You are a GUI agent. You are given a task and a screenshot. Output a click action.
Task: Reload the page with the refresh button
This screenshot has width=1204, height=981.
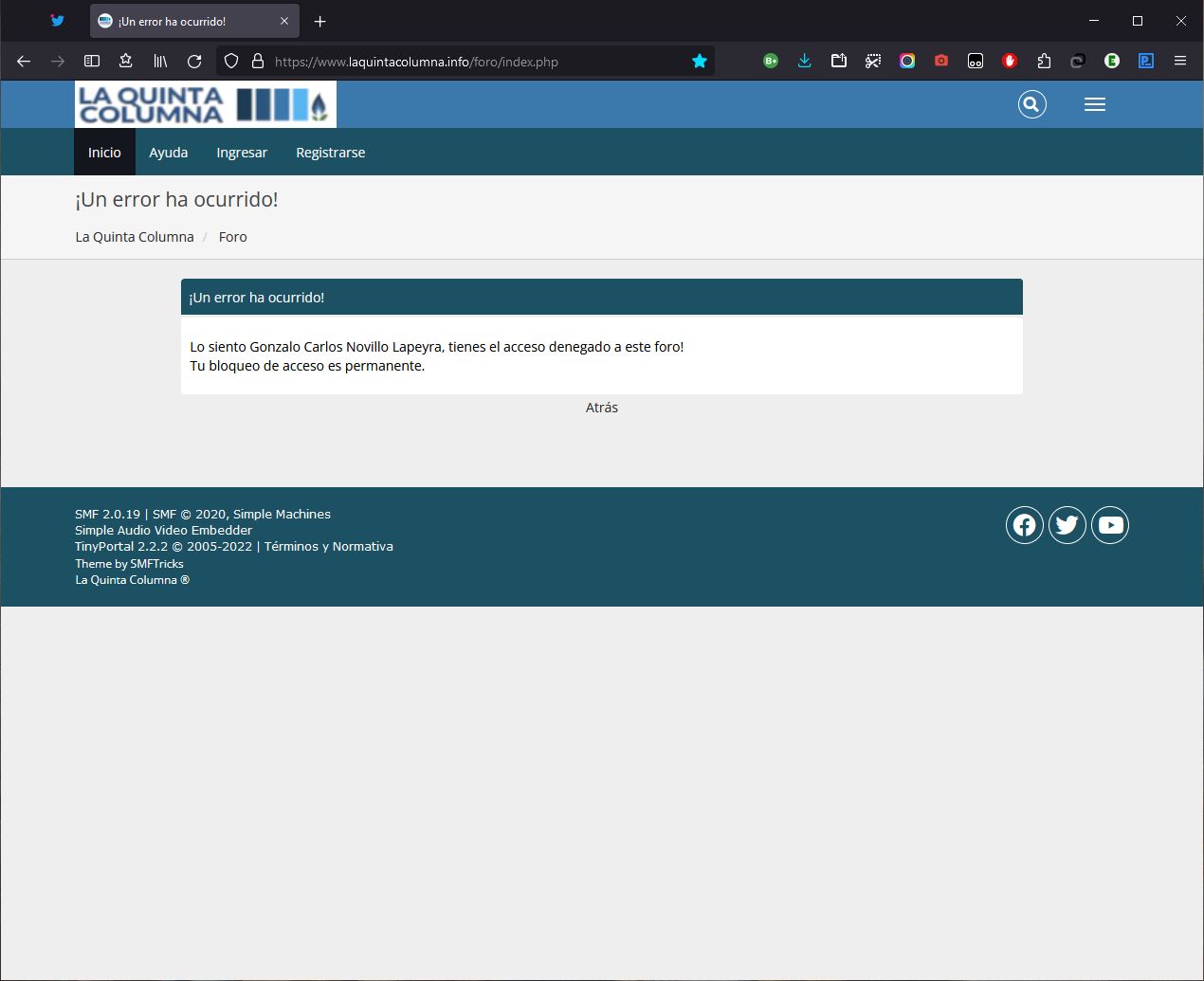coord(194,62)
